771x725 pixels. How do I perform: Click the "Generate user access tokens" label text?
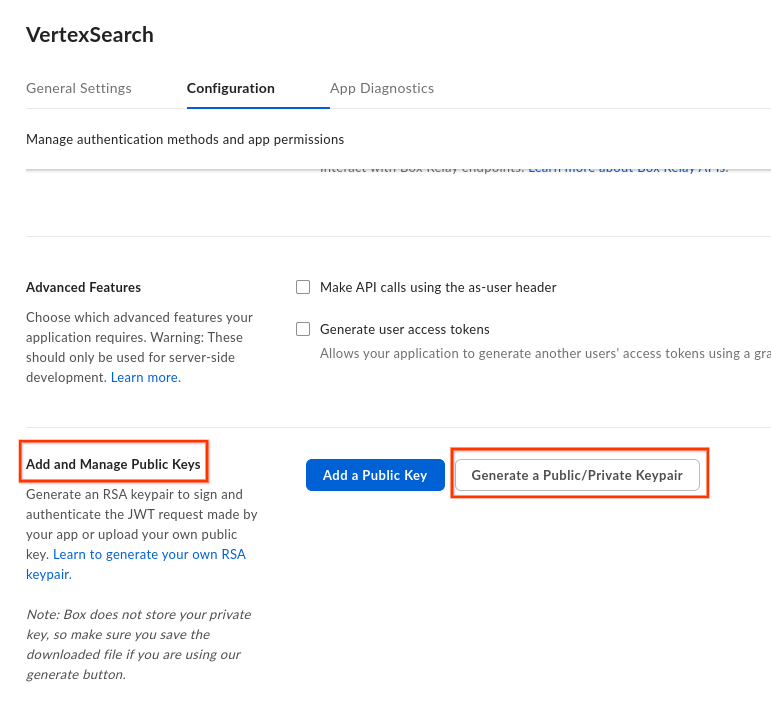[404, 329]
